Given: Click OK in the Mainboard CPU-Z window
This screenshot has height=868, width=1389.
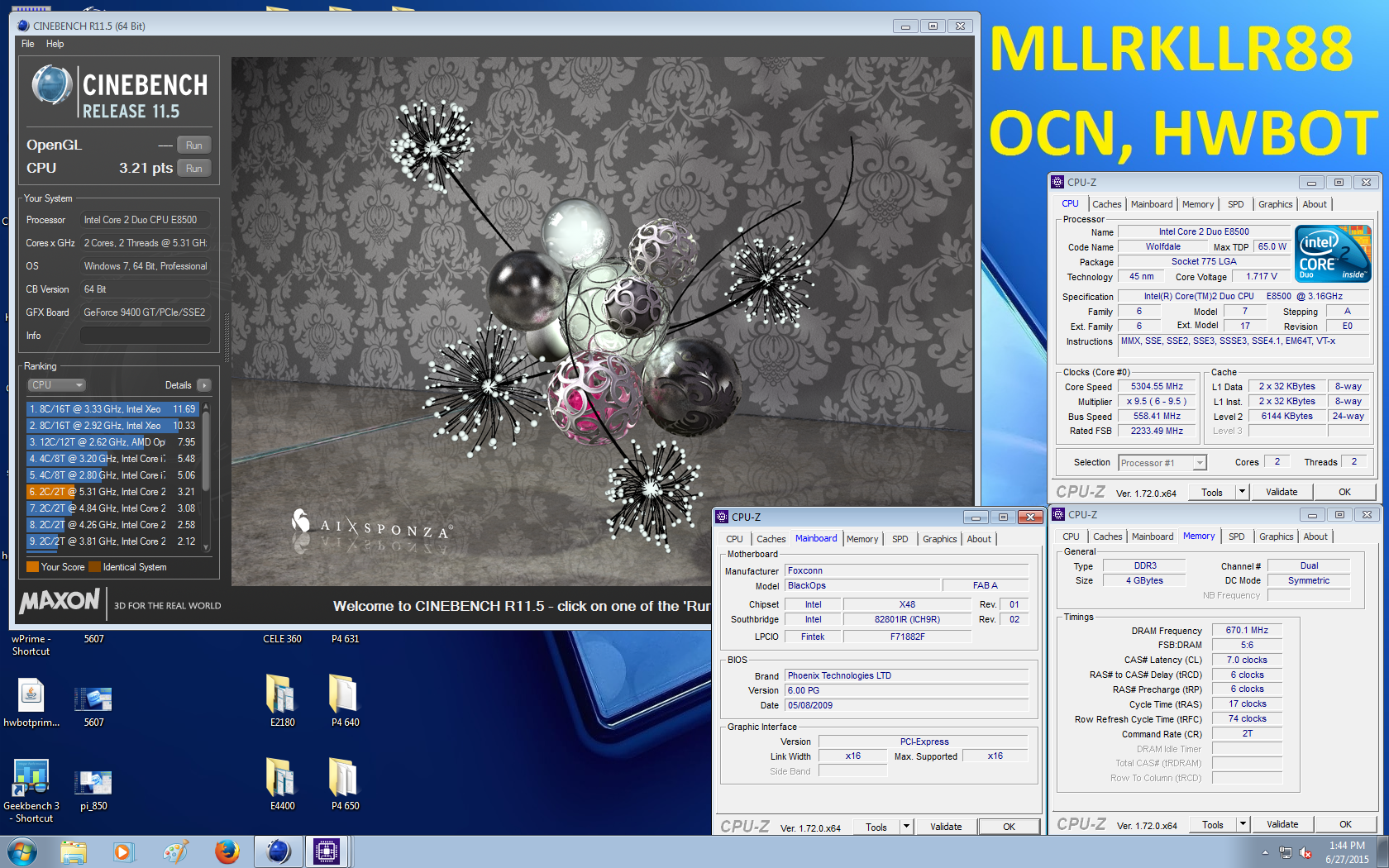Looking at the screenshot, I should pos(1009,827).
